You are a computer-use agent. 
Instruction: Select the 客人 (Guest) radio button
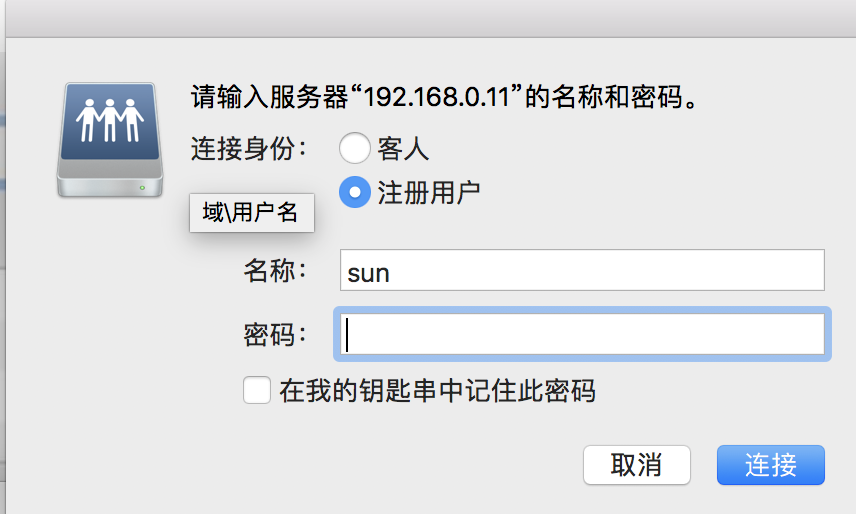coord(354,149)
